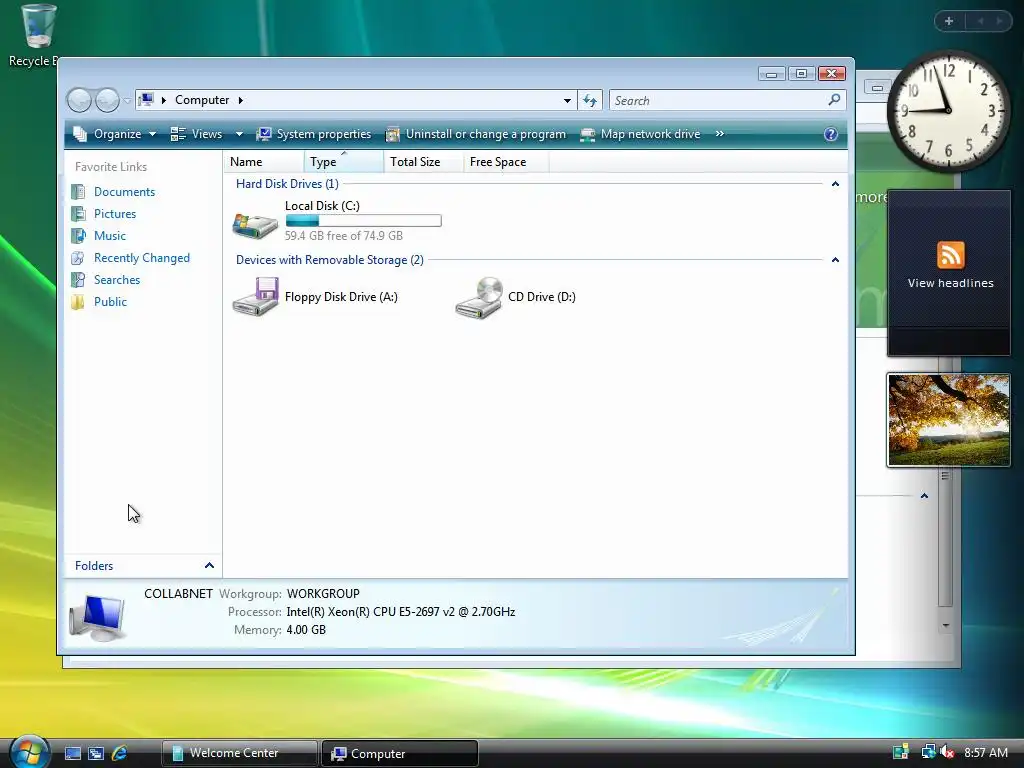Image resolution: width=1024 pixels, height=768 pixels.
Task: Show more toolbar commands chevron
Action: click(719, 134)
